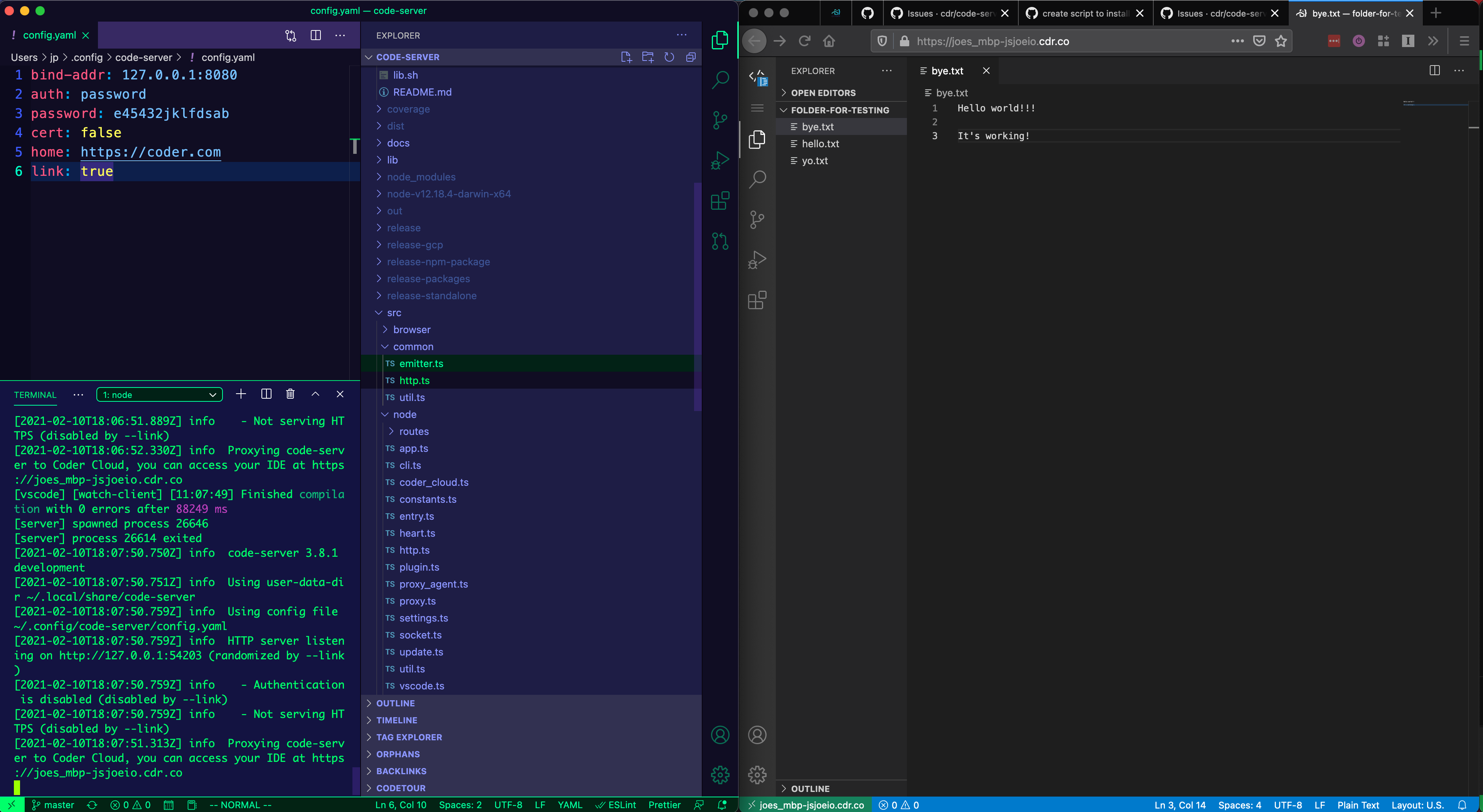Click Run and Debug icon in browser IDE
Image resolution: width=1483 pixels, height=812 pixels.
[x=757, y=260]
